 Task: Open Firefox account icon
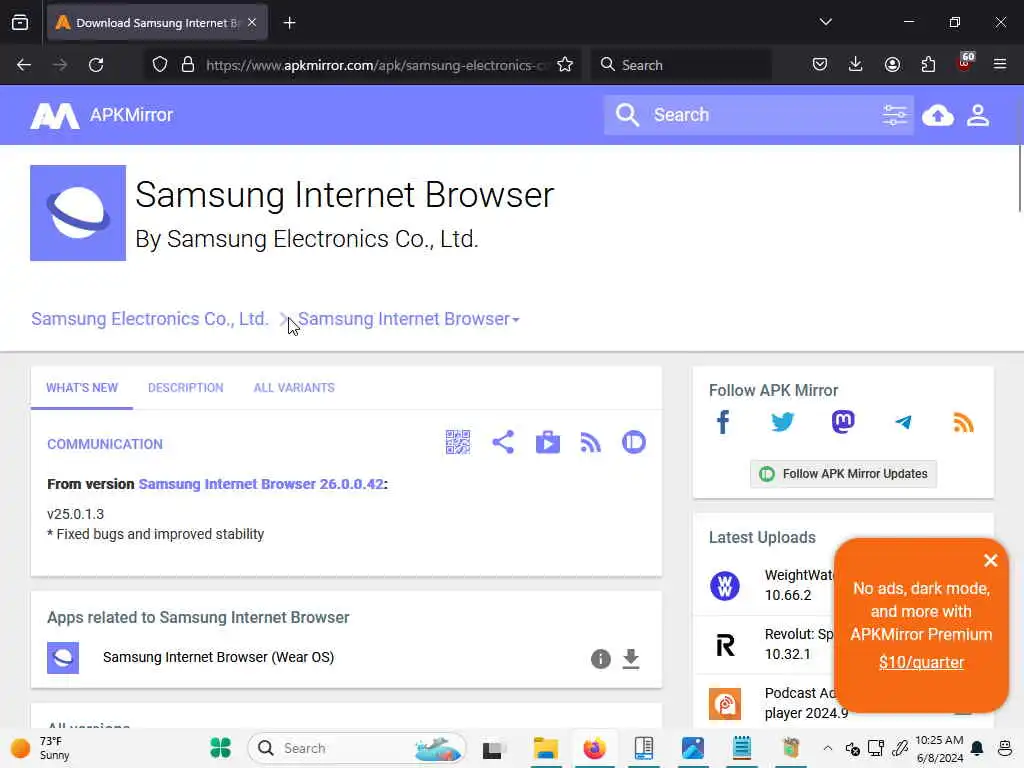pos(892,64)
